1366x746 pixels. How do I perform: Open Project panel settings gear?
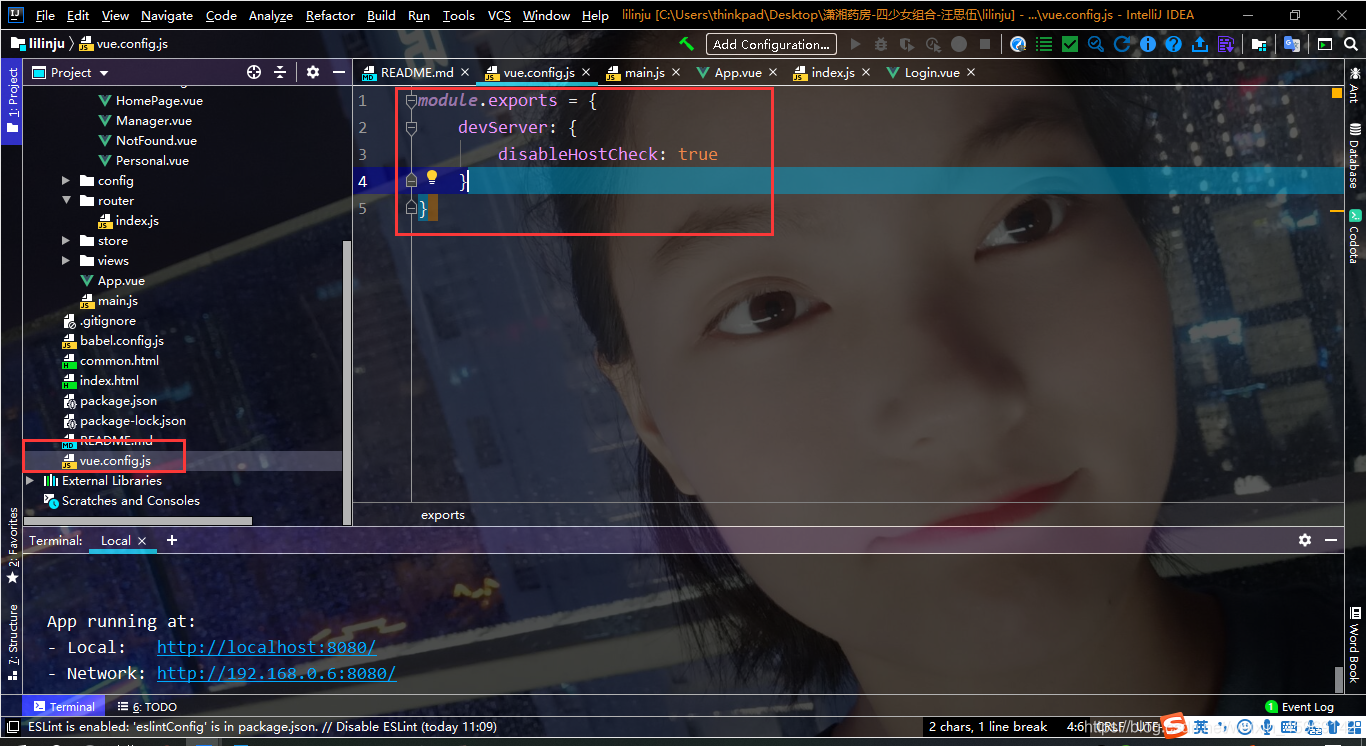(313, 72)
